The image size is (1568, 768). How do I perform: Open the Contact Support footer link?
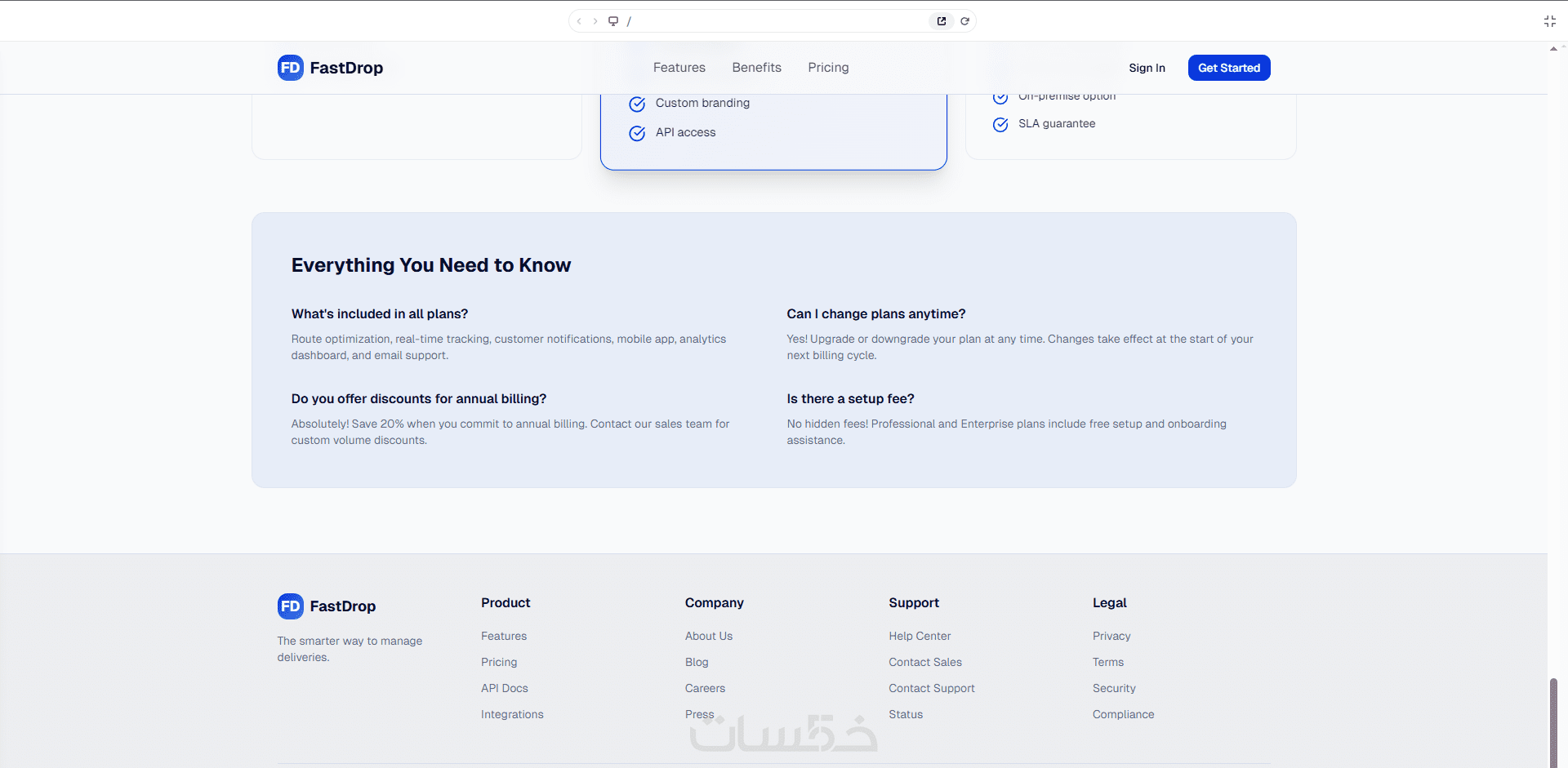932,688
